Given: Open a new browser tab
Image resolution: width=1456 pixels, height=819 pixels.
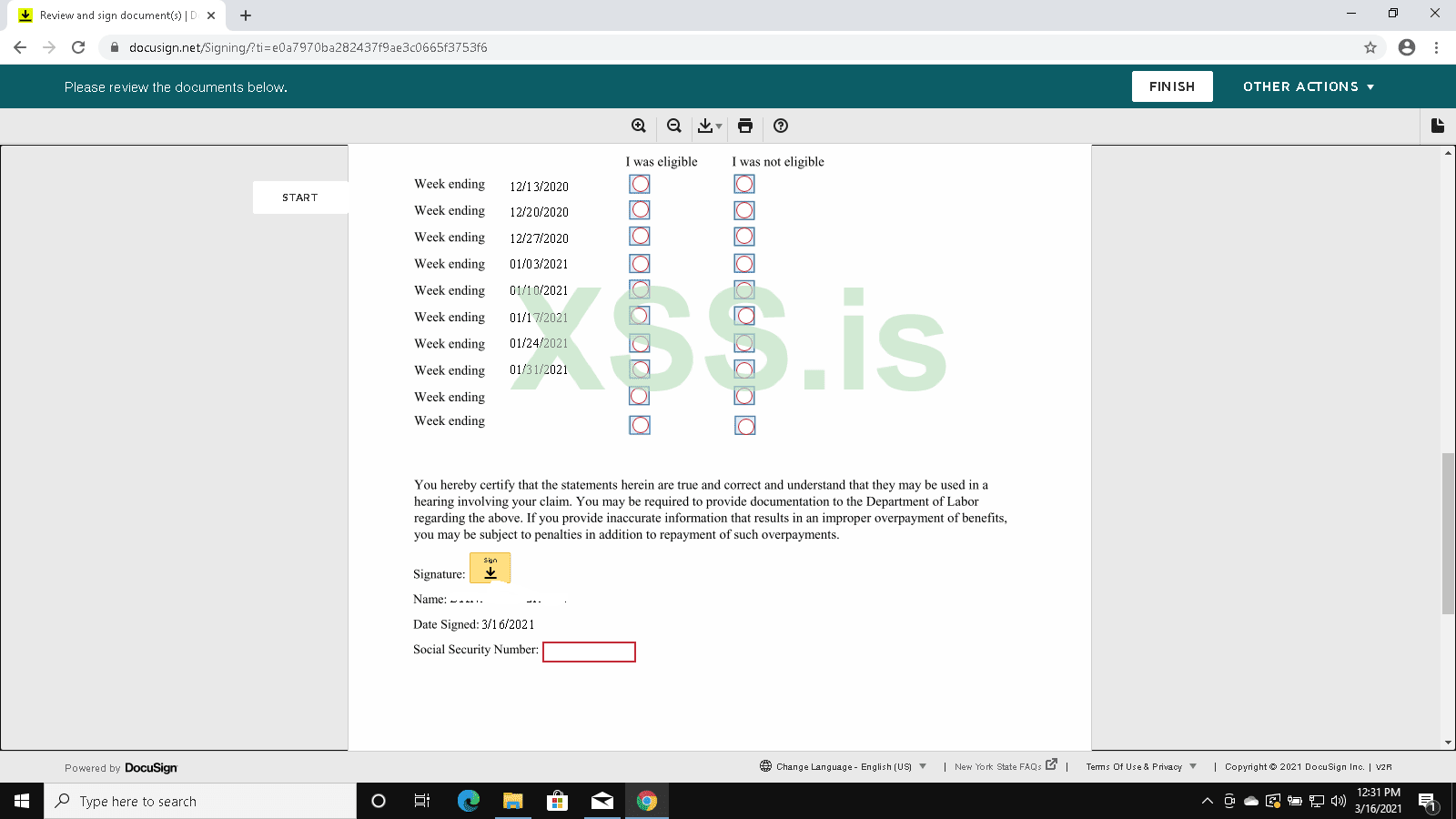Looking at the screenshot, I should click(x=246, y=15).
